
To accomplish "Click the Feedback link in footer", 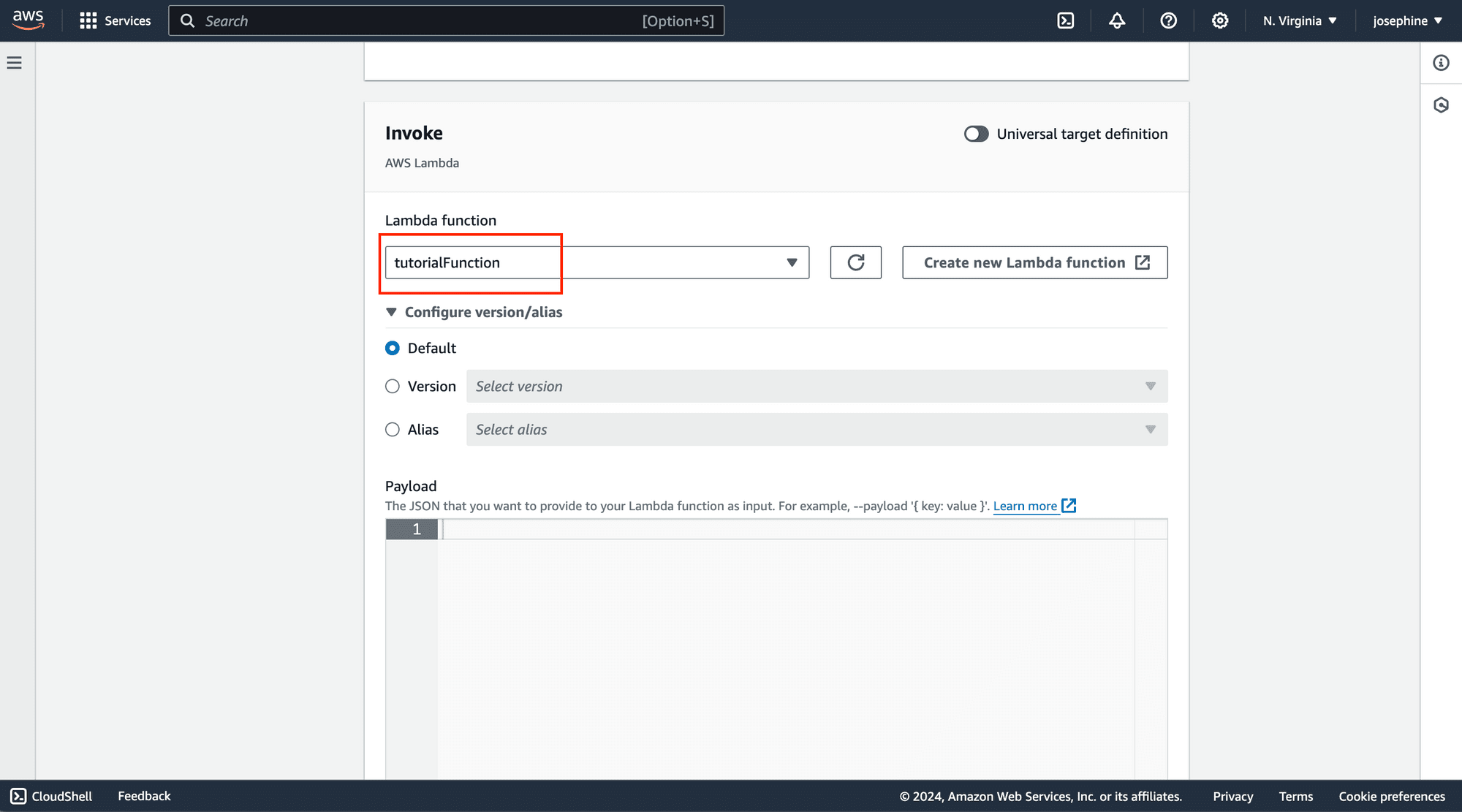I will point(144,796).
